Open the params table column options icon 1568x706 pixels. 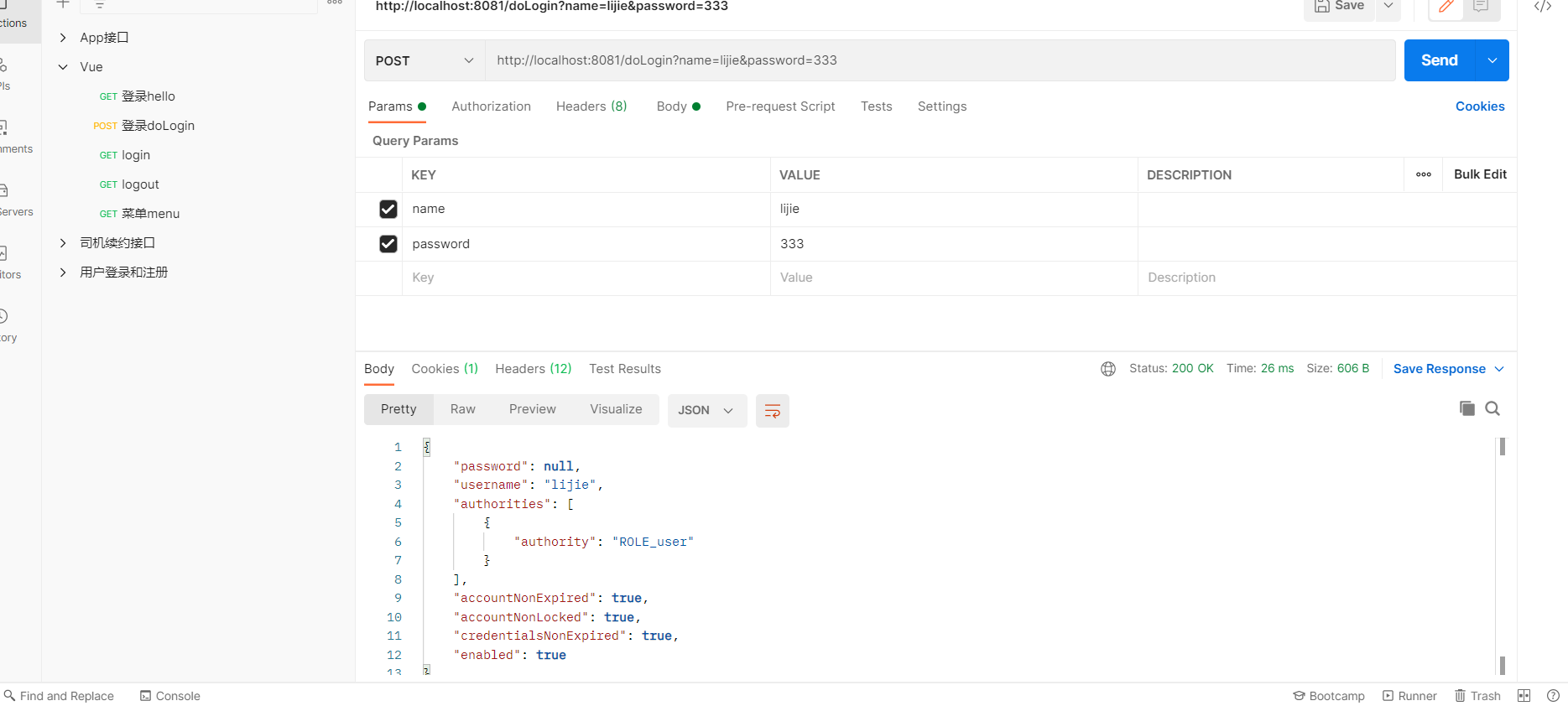pyautogui.click(x=1424, y=174)
